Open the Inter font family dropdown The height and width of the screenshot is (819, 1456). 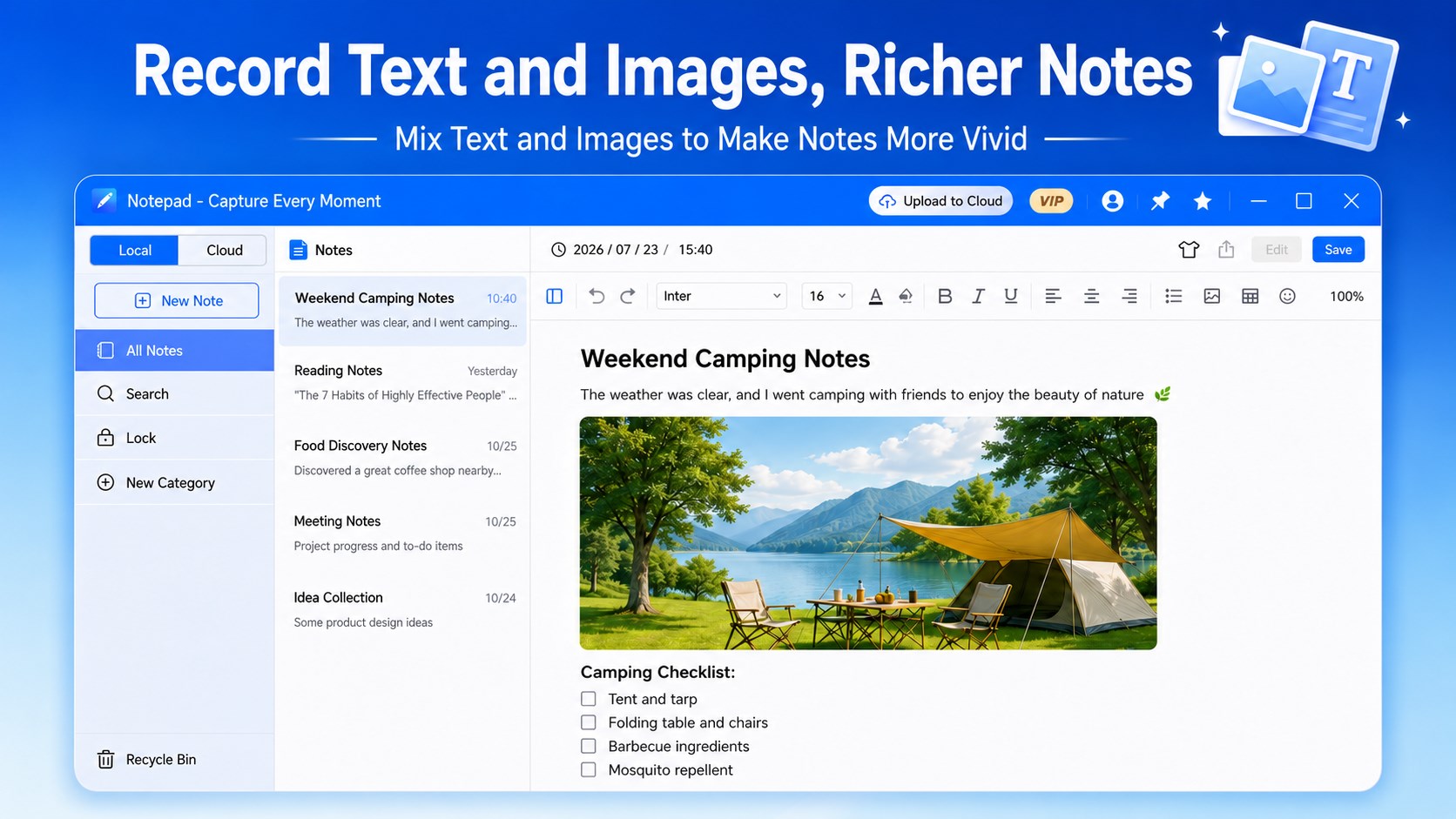(x=721, y=296)
